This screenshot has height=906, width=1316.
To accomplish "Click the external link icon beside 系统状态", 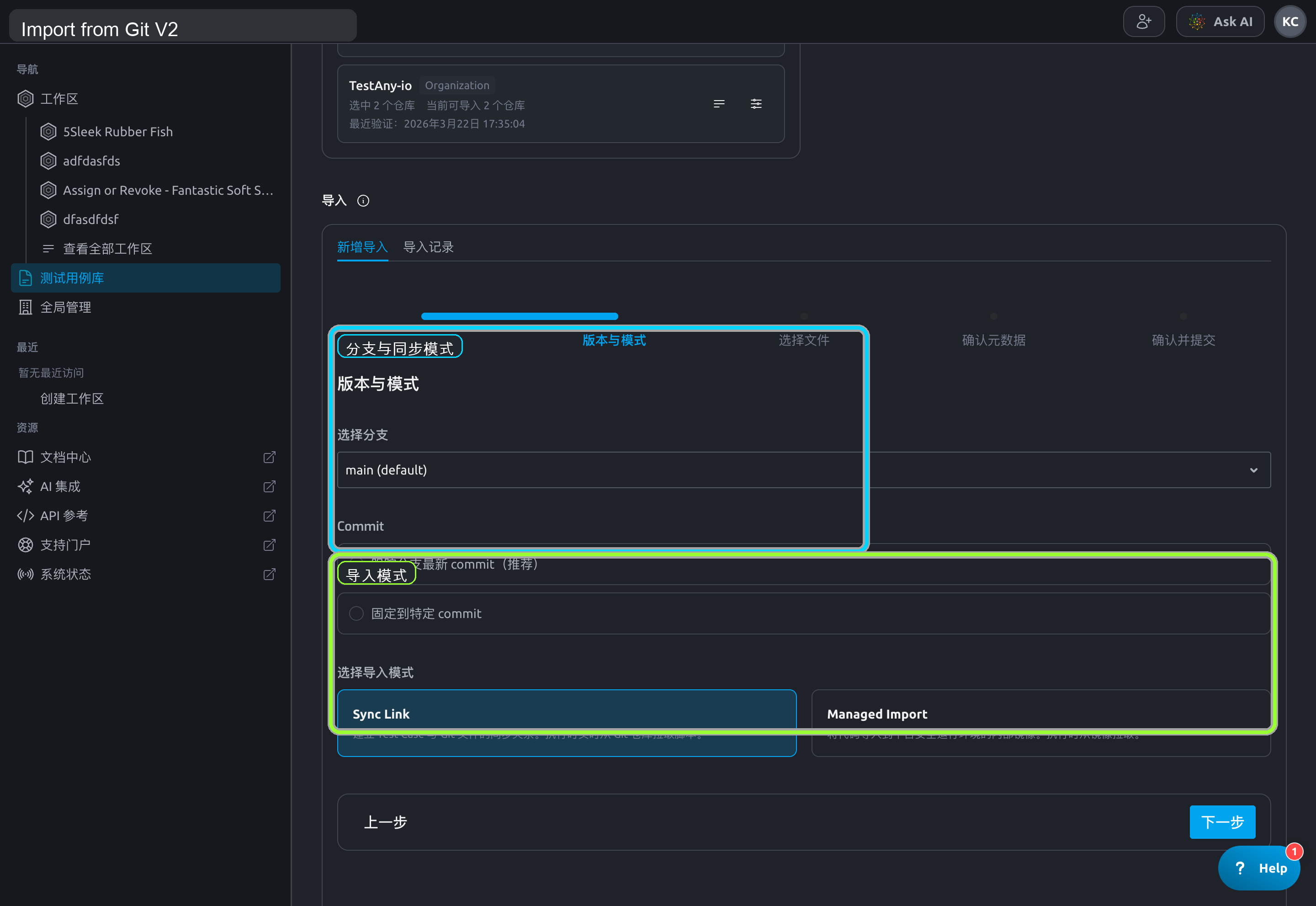I will tap(270, 574).
